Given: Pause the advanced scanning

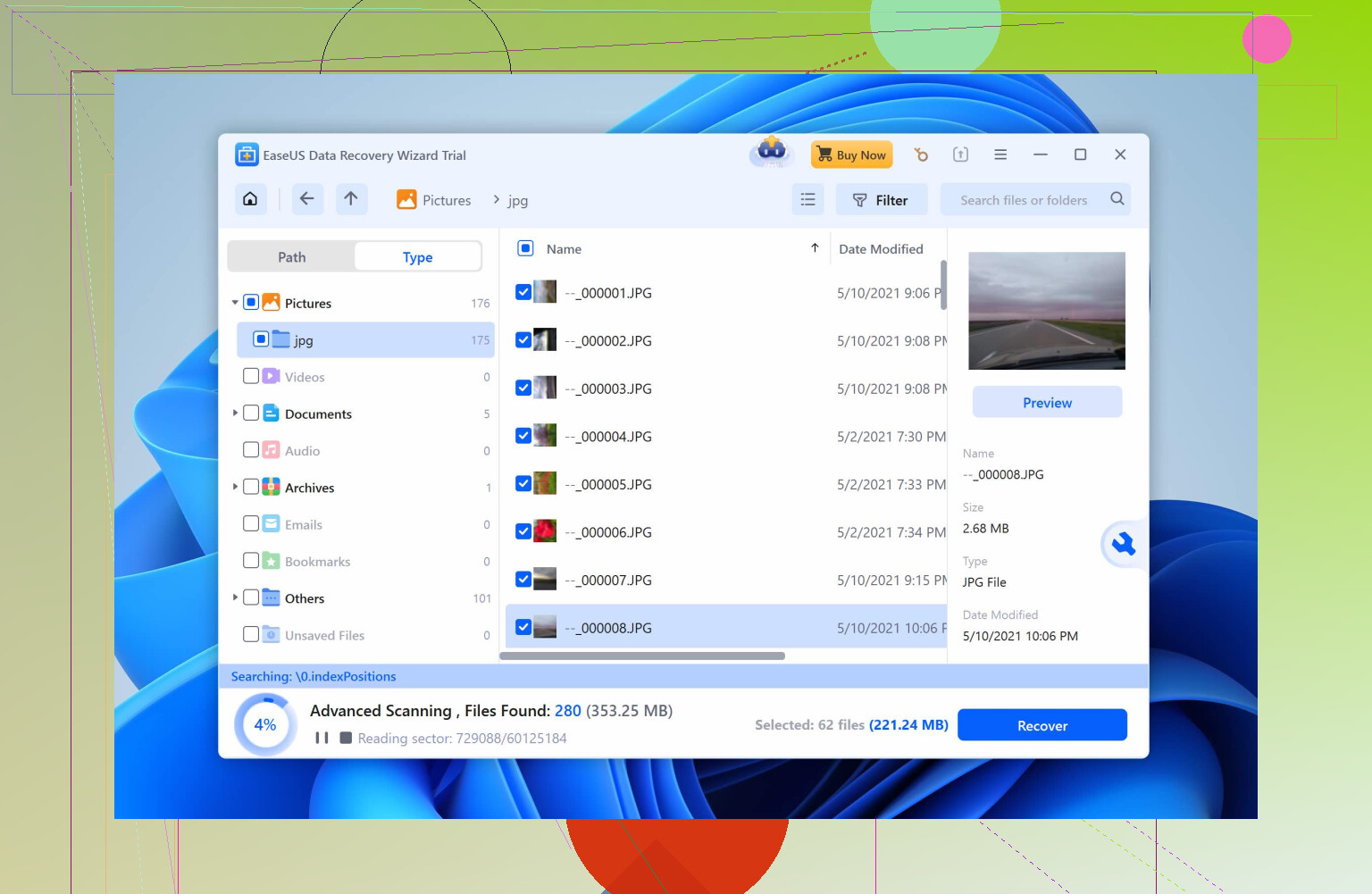Looking at the screenshot, I should (322, 738).
